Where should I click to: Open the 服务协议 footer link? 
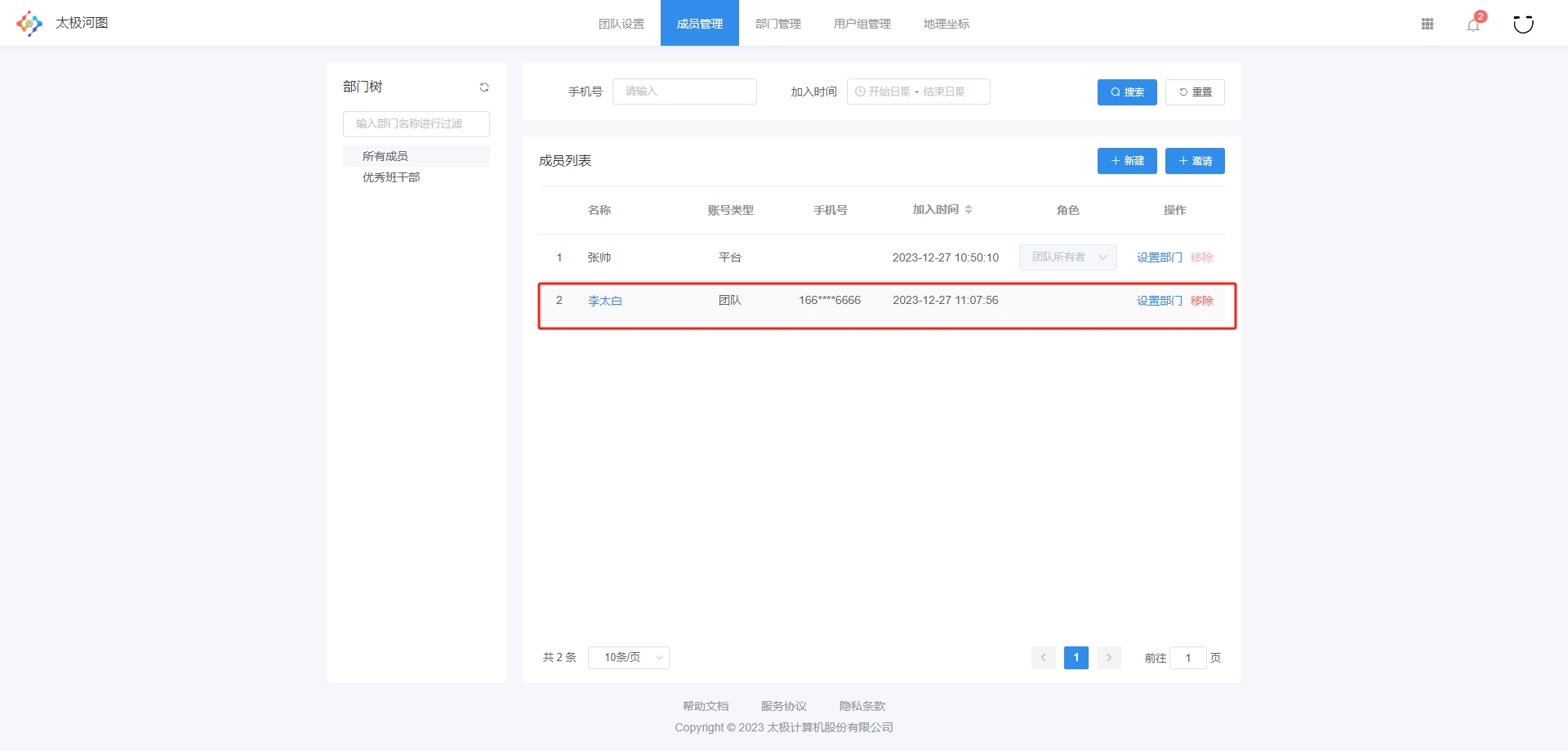tap(784, 706)
